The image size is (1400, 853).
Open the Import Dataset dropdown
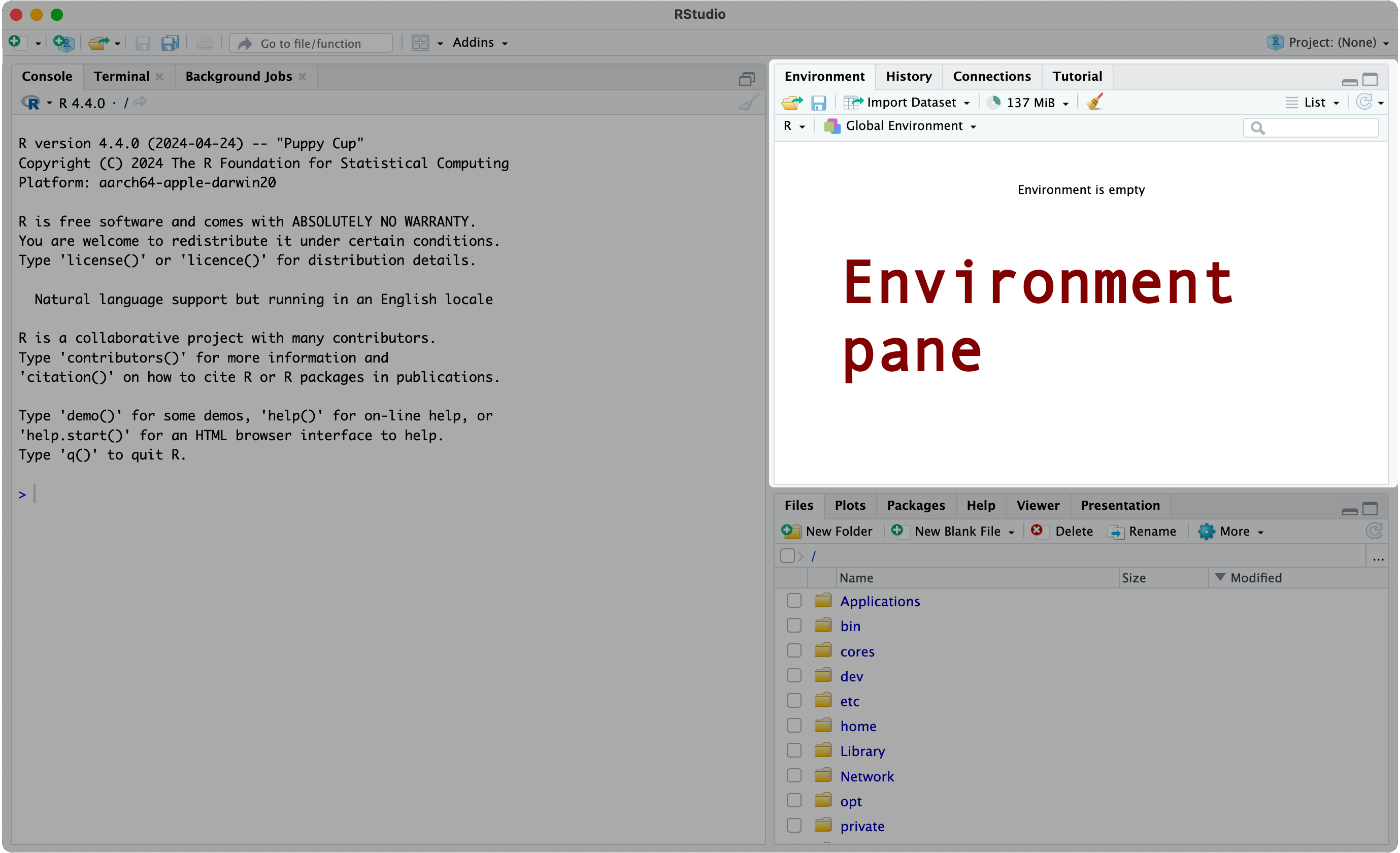tap(908, 102)
